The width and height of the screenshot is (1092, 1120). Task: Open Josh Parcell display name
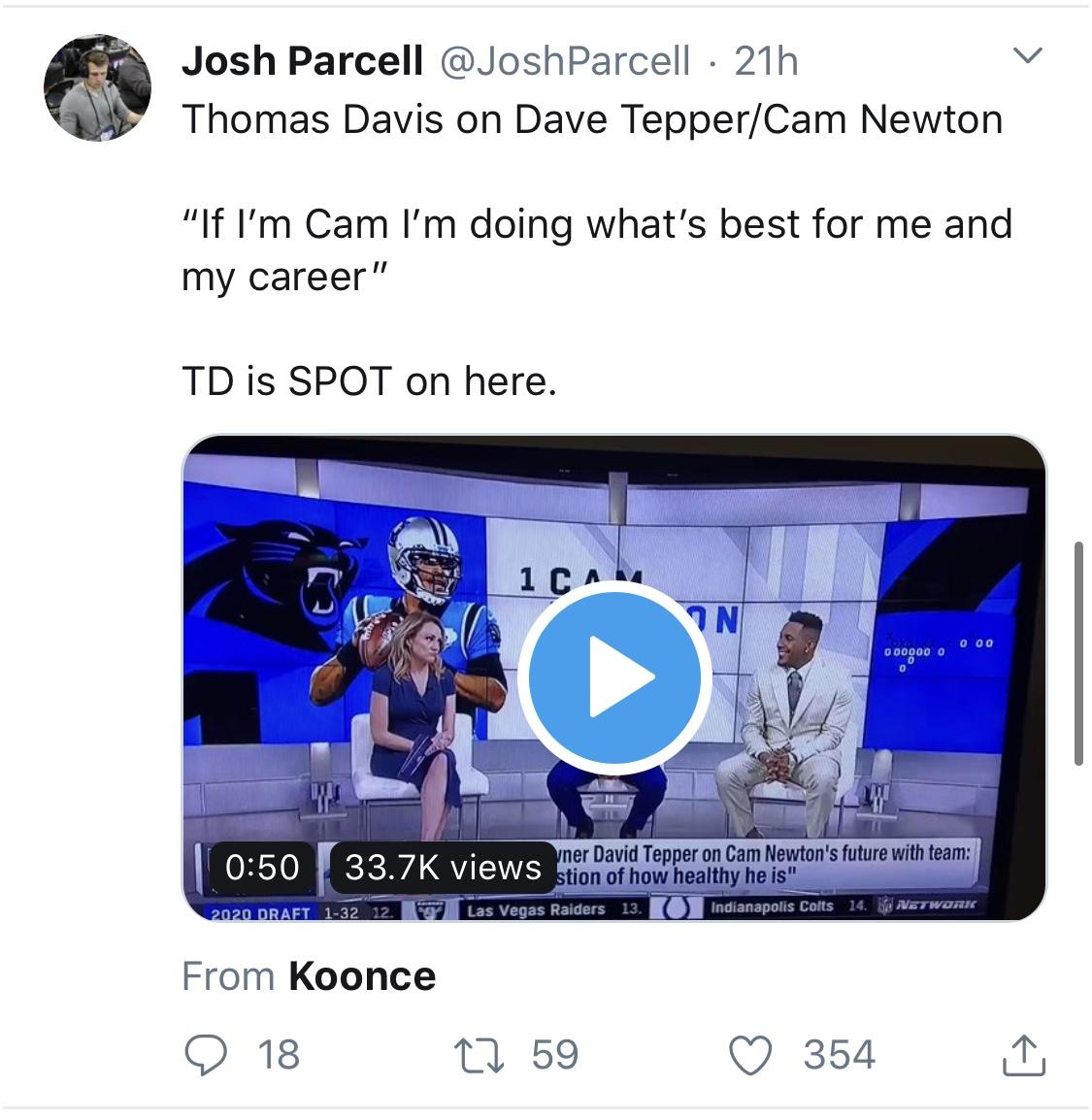[x=302, y=61]
